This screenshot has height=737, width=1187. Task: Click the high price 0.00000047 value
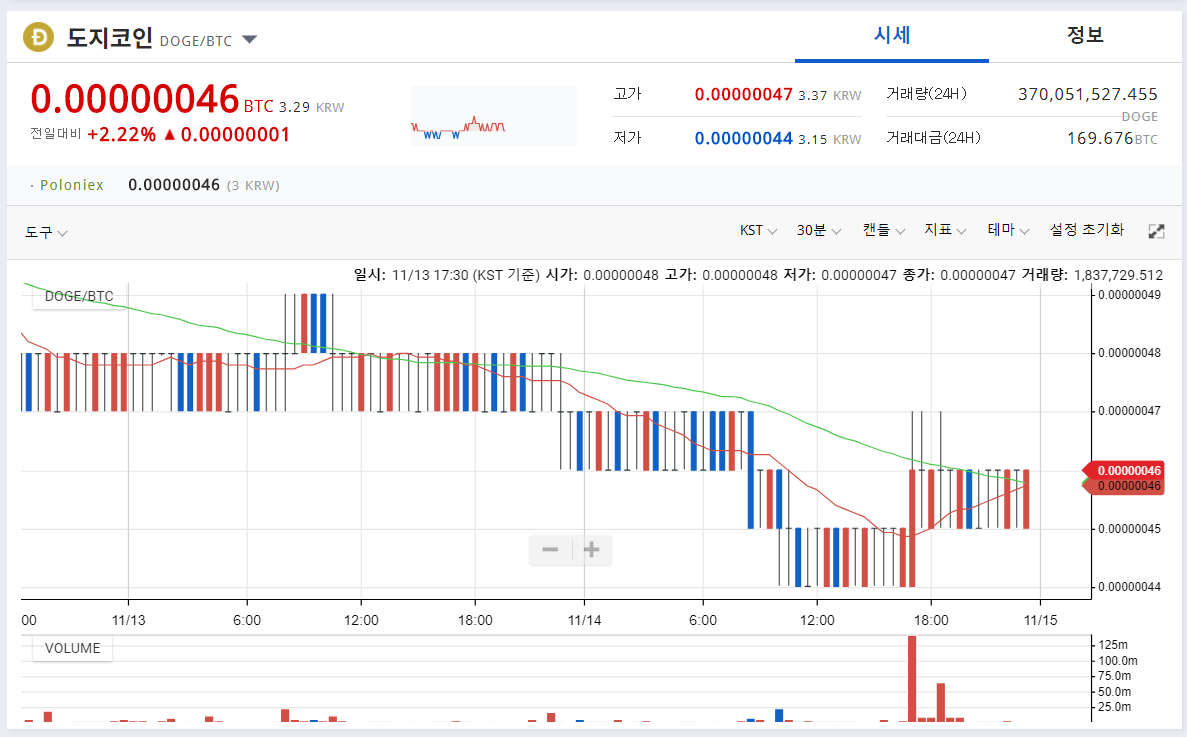pyautogui.click(x=743, y=95)
